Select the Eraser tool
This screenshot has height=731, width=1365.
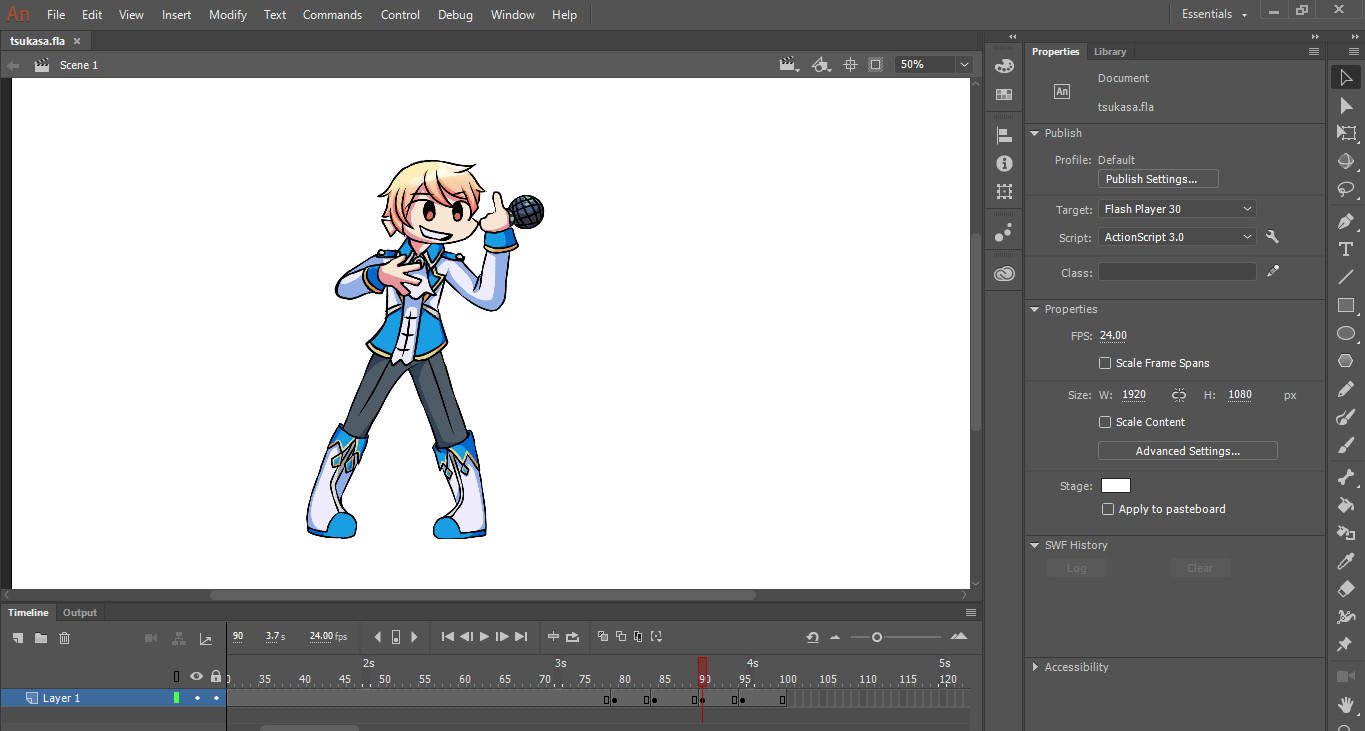click(1346, 589)
